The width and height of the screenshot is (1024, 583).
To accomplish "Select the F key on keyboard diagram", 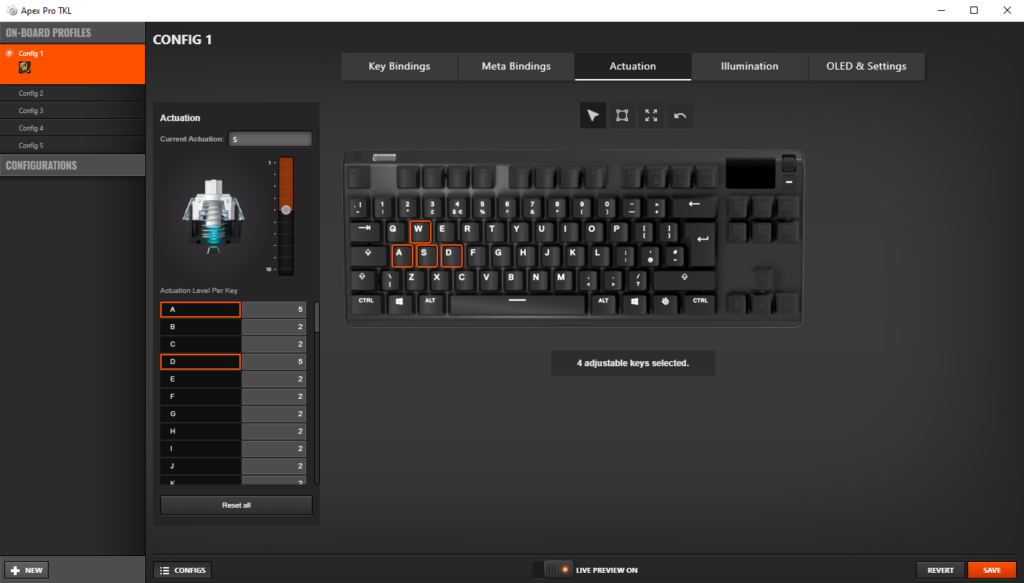I will coord(475,255).
